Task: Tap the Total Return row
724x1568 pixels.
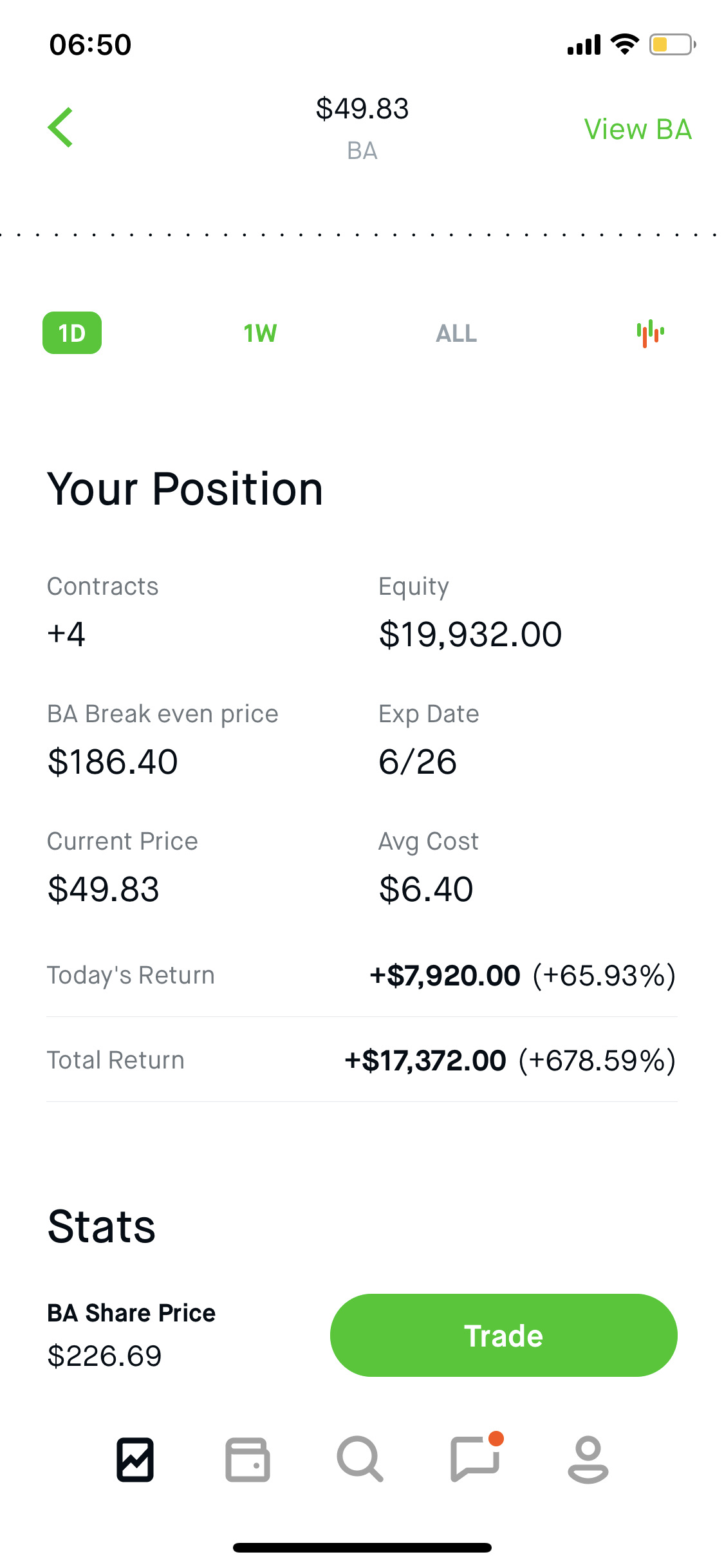Action: tap(362, 1060)
